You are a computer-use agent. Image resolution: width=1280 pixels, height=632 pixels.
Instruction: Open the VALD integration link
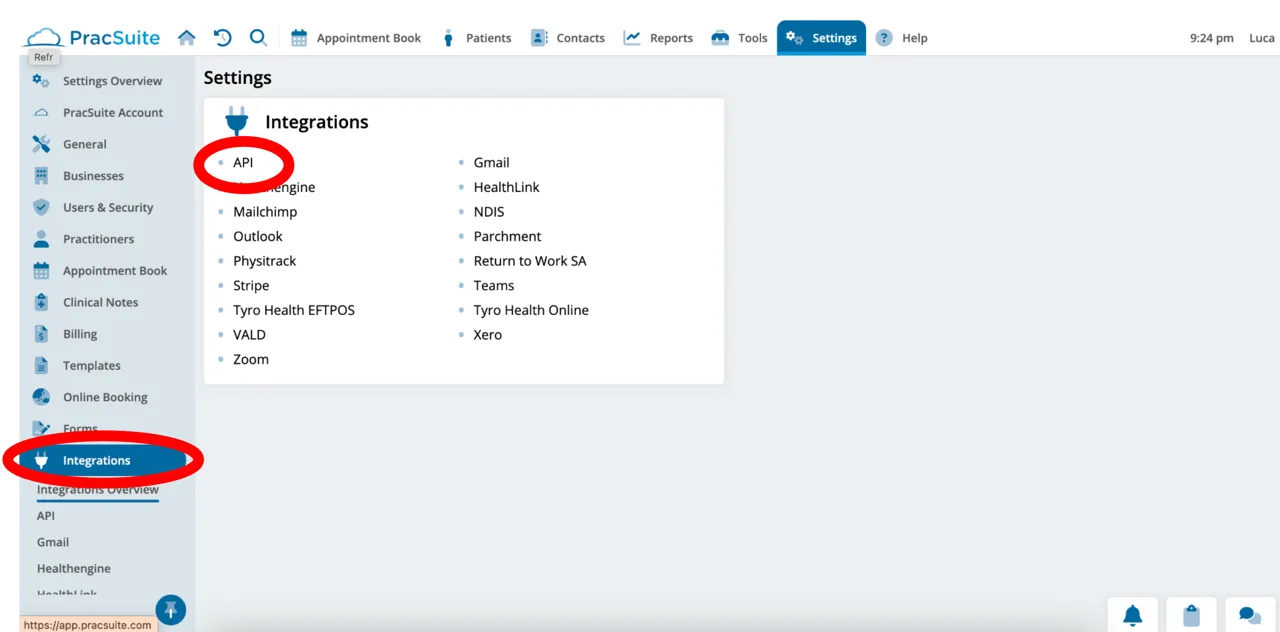click(250, 335)
